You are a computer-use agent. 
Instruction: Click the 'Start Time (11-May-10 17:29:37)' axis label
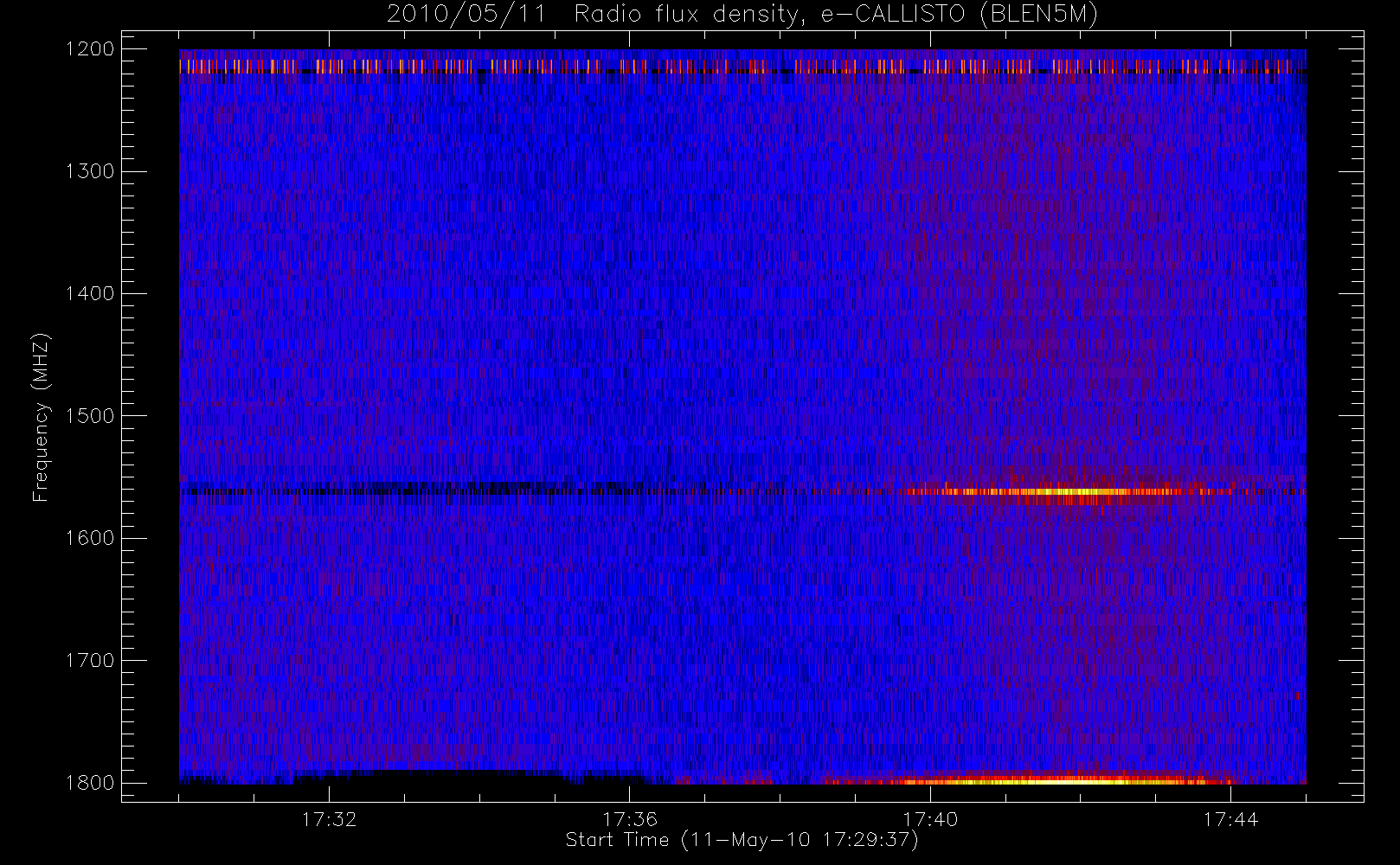coord(742,840)
